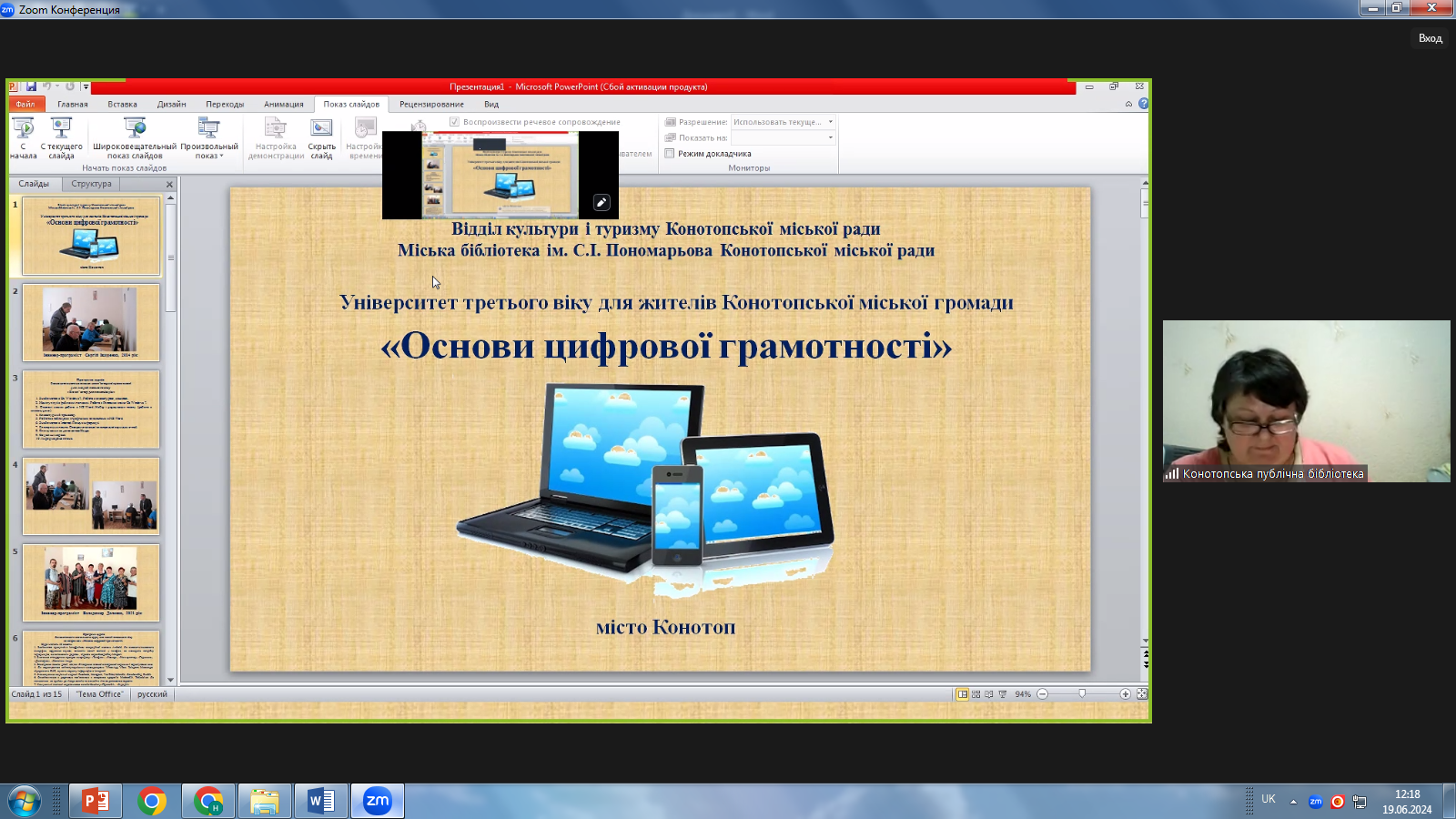Save presentation via Quick Access toolbar
Screen dimensions: 1456x819
(x=31, y=86)
